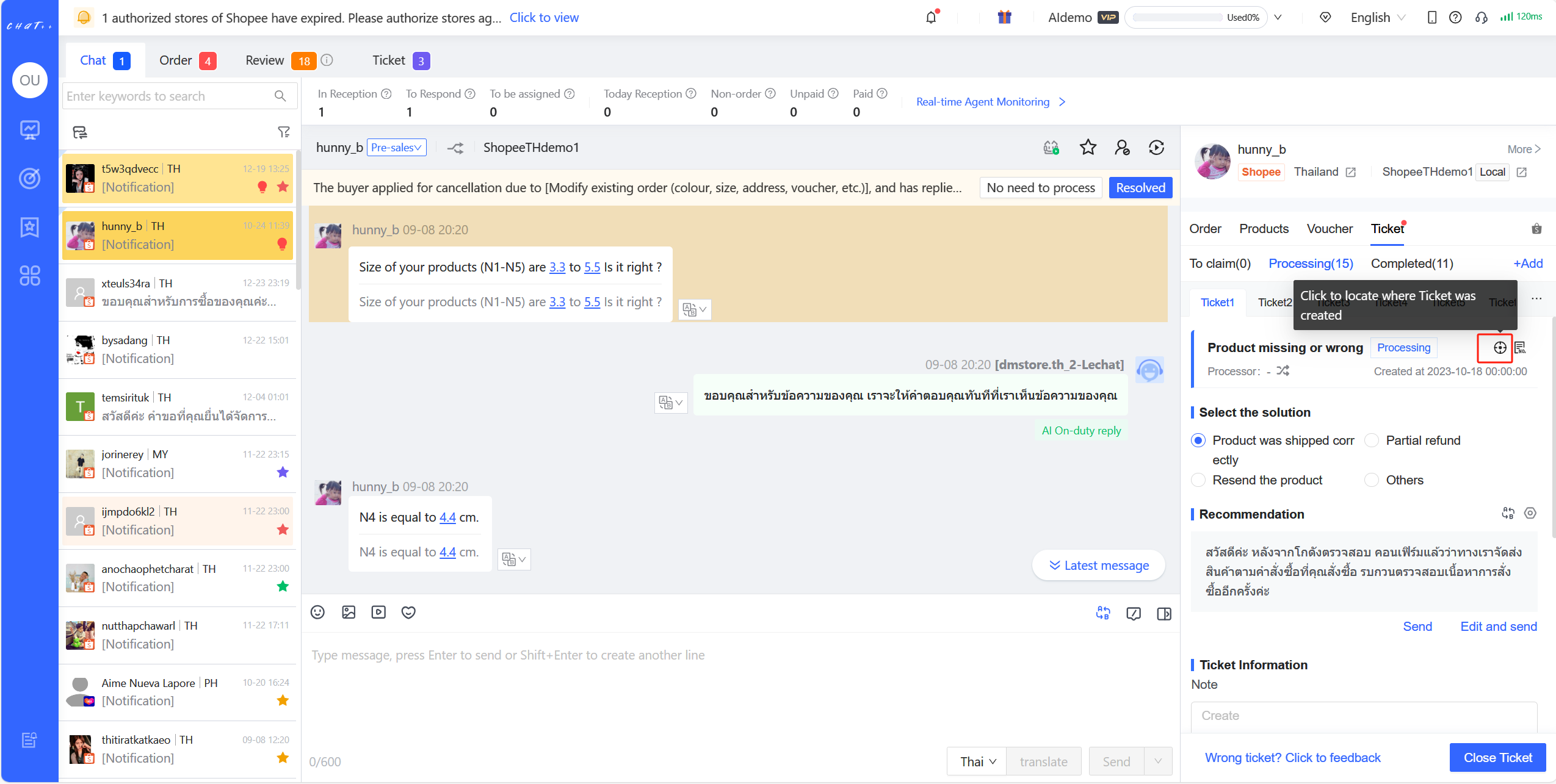Screen dimensions: 1556x784
Task: Locate where the ticket was created
Action: point(1500,348)
